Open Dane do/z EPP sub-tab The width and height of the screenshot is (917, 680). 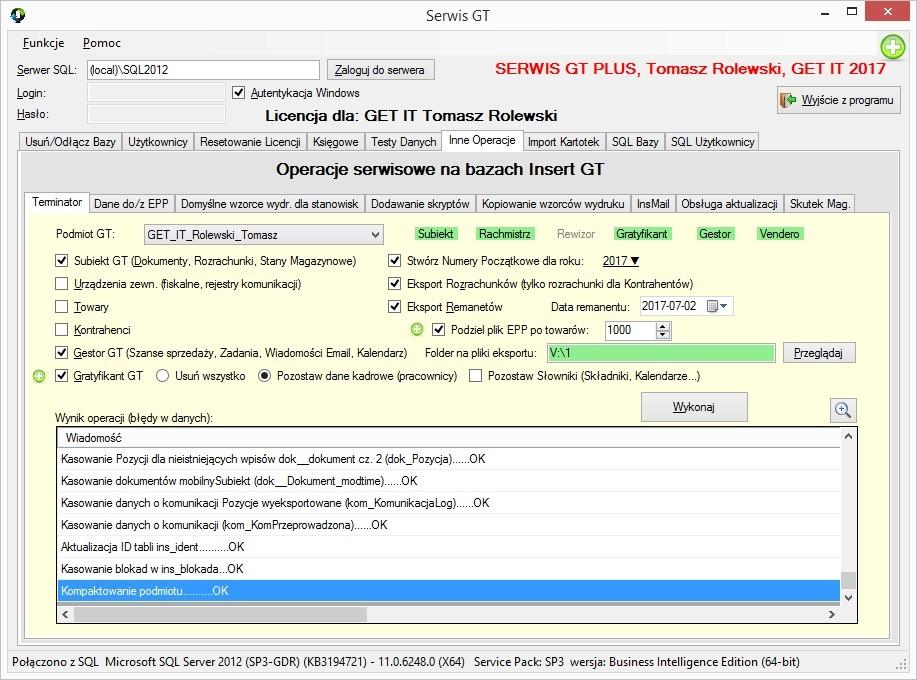click(131, 203)
